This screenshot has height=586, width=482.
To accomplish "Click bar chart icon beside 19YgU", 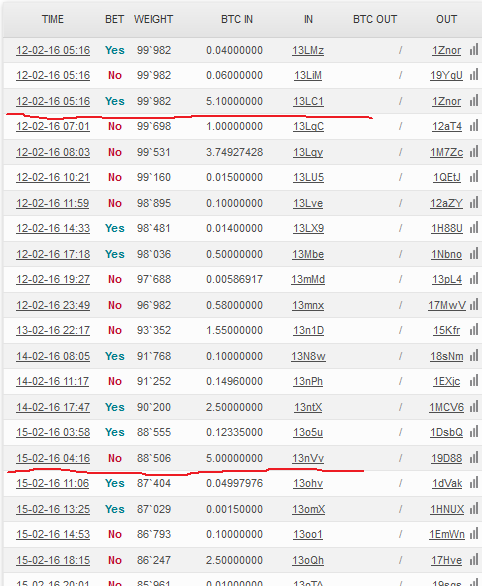I will click(474, 75).
